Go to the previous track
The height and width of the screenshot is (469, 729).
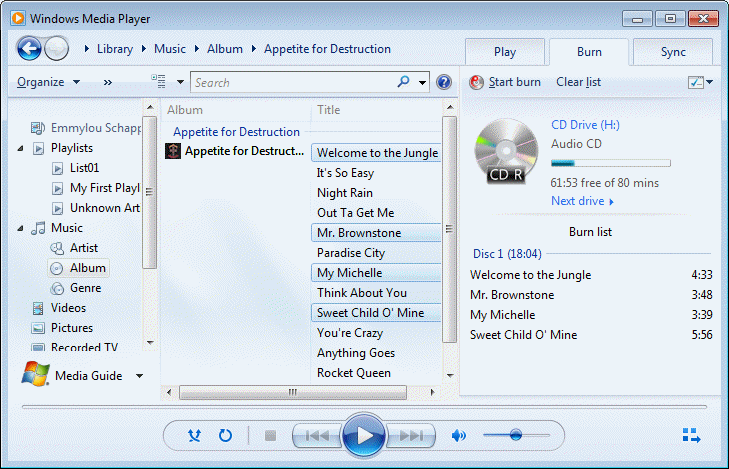pyautogui.click(x=316, y=435)
